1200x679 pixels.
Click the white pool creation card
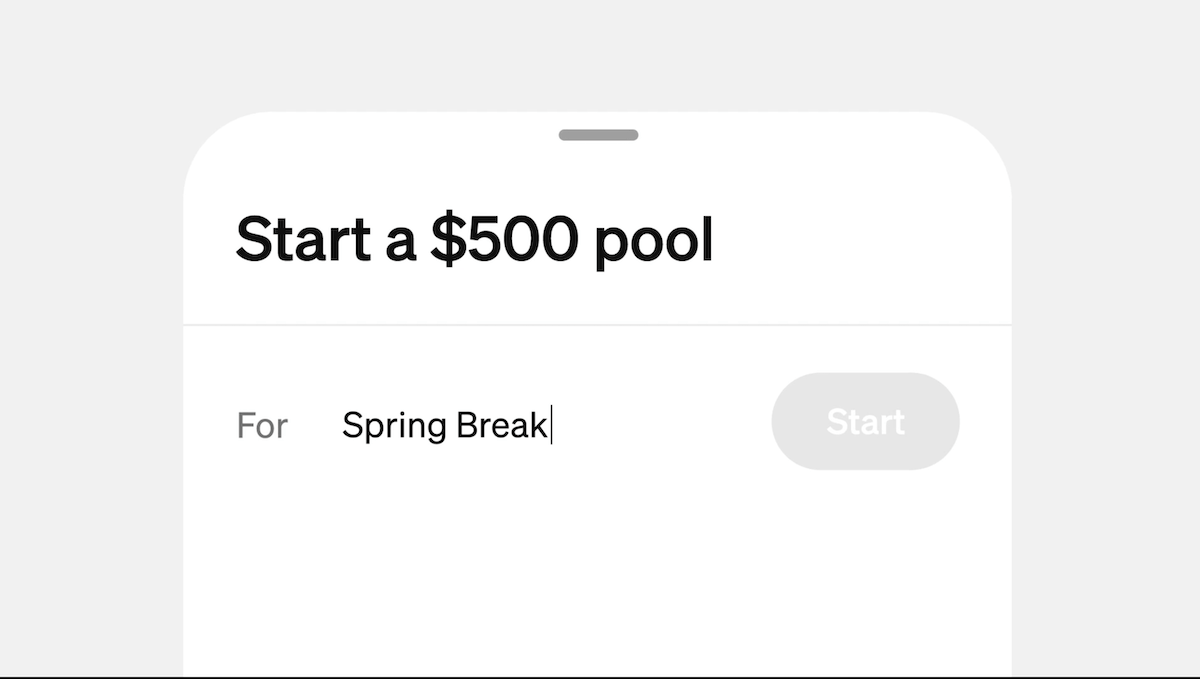pyautogui.click(x=598, y=550)
